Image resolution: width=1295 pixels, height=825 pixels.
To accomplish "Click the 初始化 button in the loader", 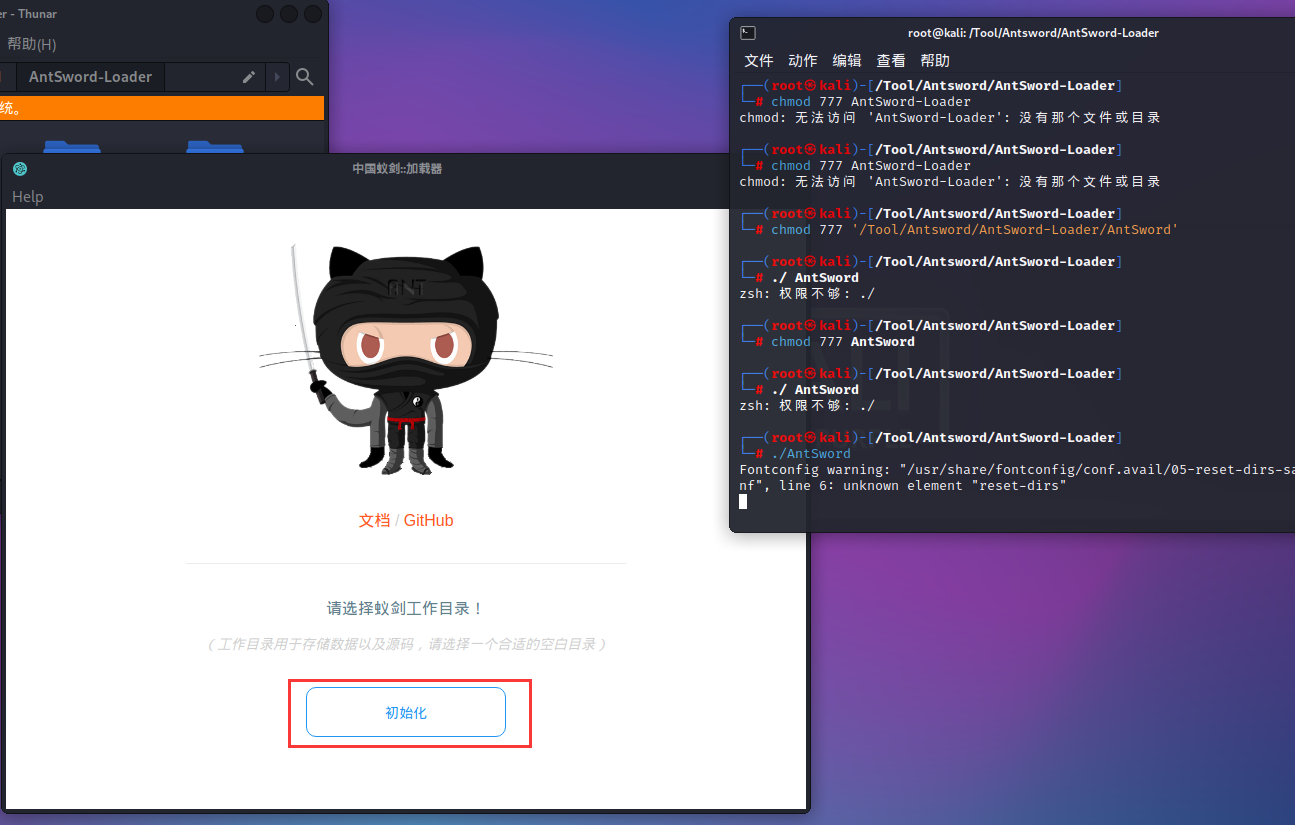I will pos(406,712).
